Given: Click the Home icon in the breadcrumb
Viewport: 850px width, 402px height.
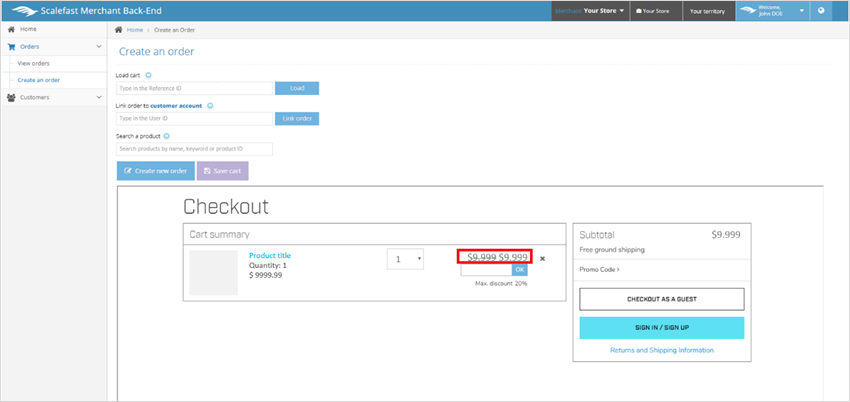Looking at the screenshot, I should tap(119, 30).
